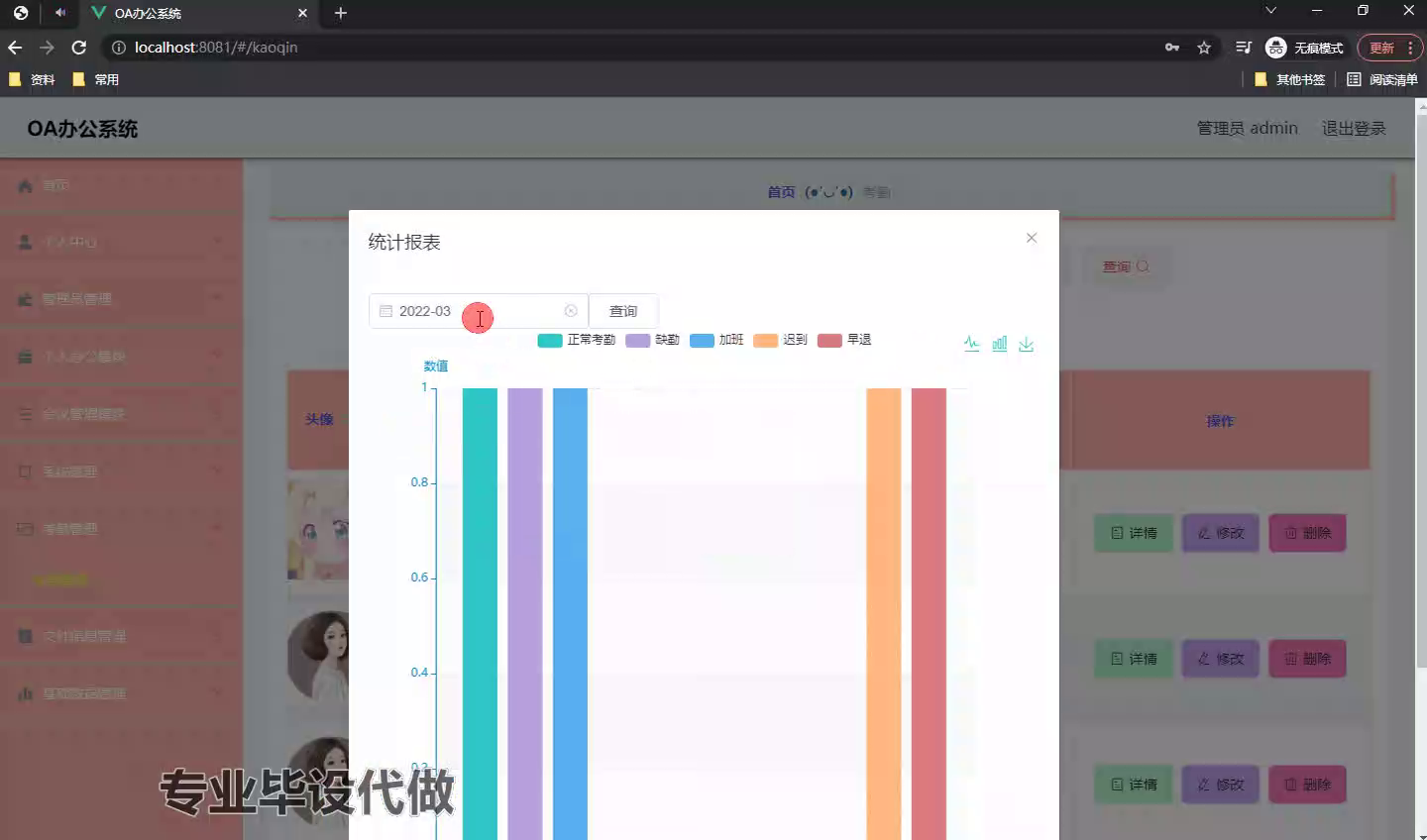The image size is (1427, 840).
Task: Open 其他书签 bookmarks folder
Action: tap(1289, 79)
